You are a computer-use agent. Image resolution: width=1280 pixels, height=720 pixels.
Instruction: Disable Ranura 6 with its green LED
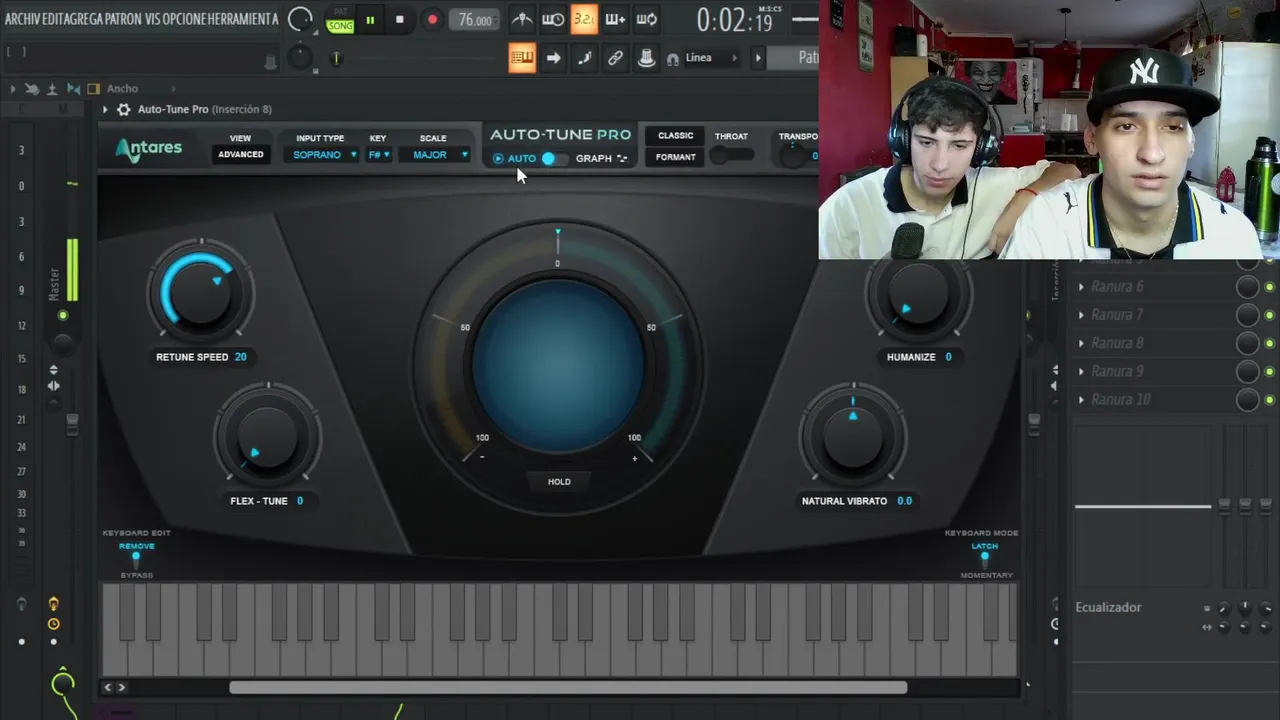[1270, 287]
